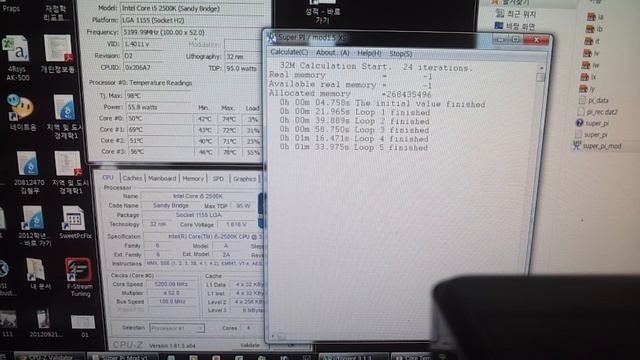Open the 재정학 리포트 desktop icon
The image size is (640, 360).
coord(56,13)
